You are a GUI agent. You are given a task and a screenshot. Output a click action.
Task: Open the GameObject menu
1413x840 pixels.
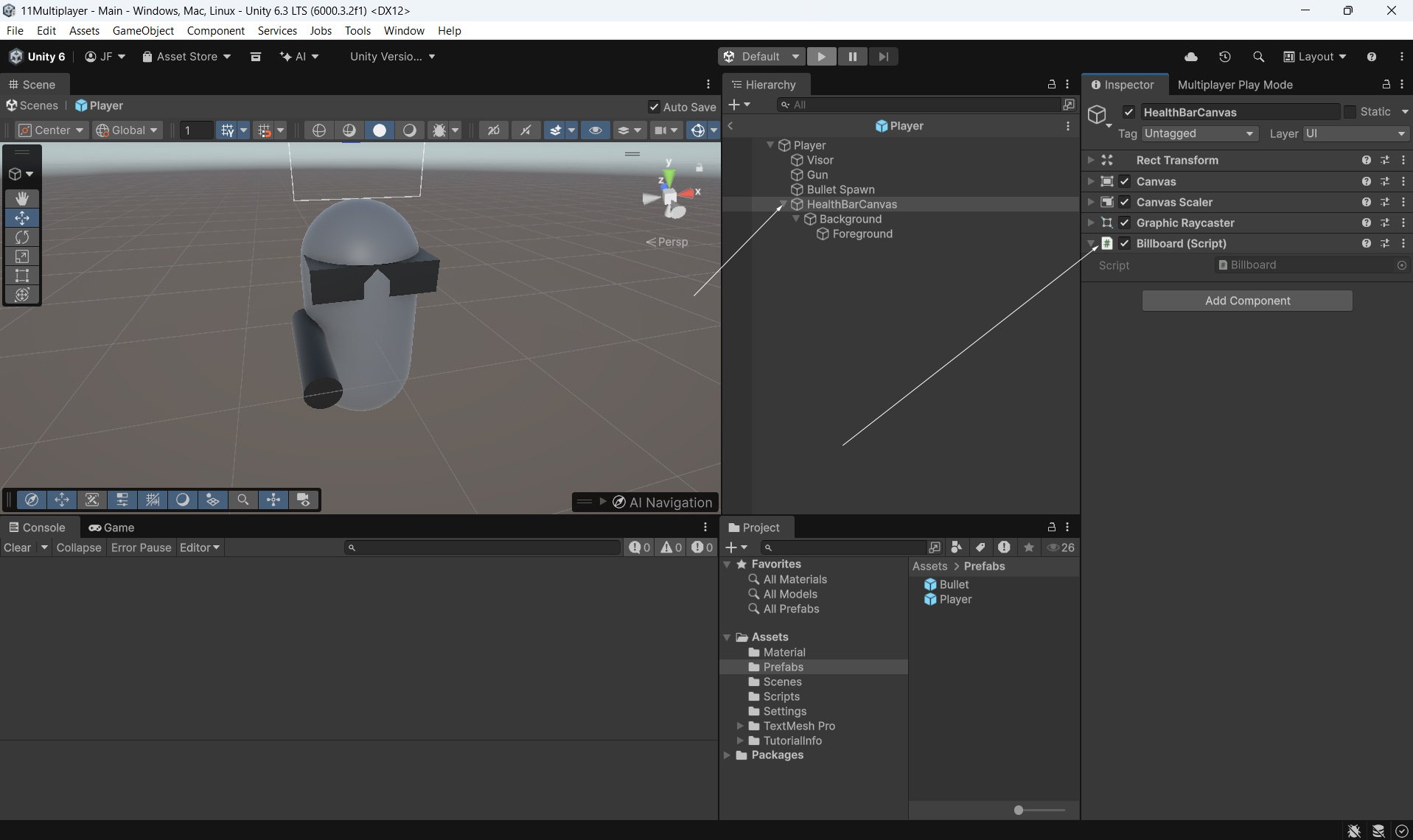pos(143,30)
